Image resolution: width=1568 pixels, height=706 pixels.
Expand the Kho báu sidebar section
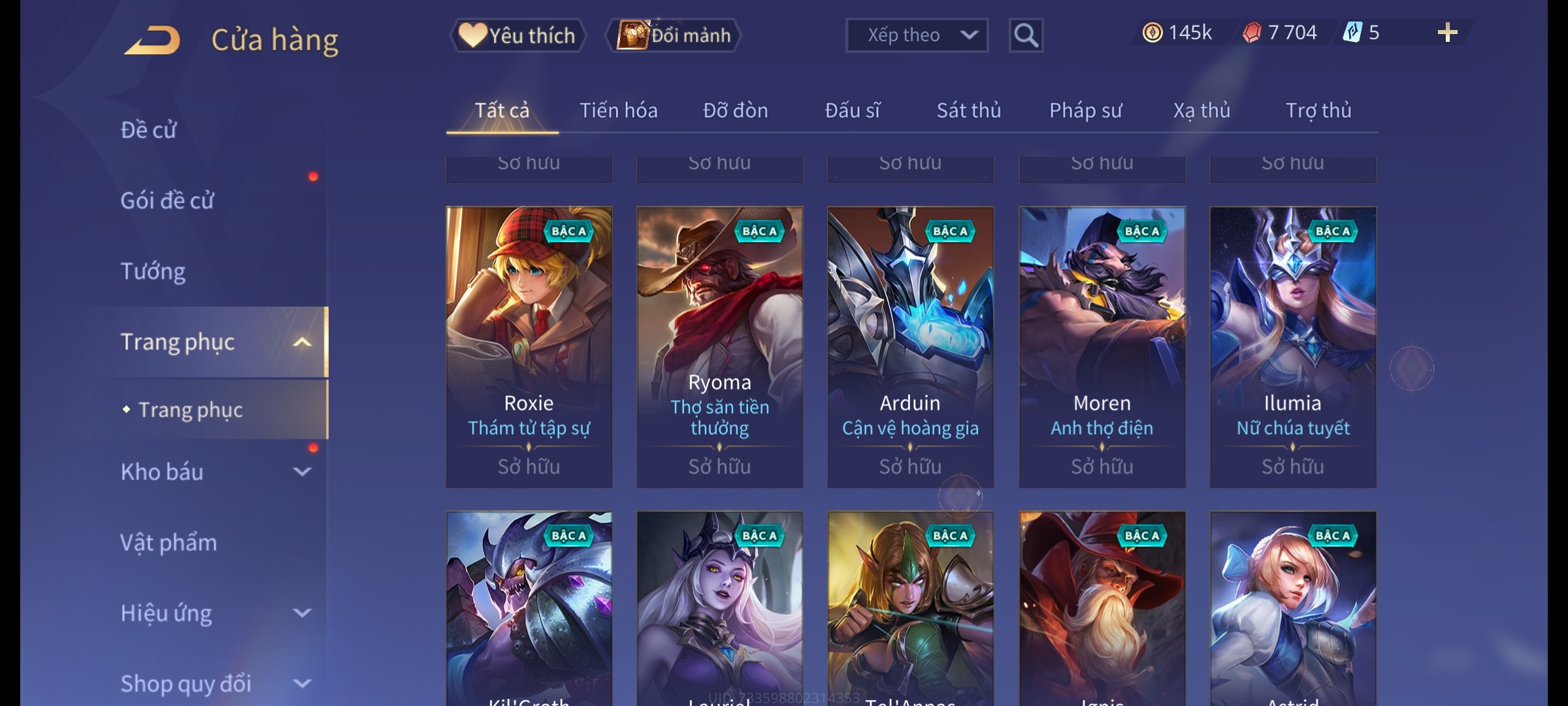click(302, 472)
